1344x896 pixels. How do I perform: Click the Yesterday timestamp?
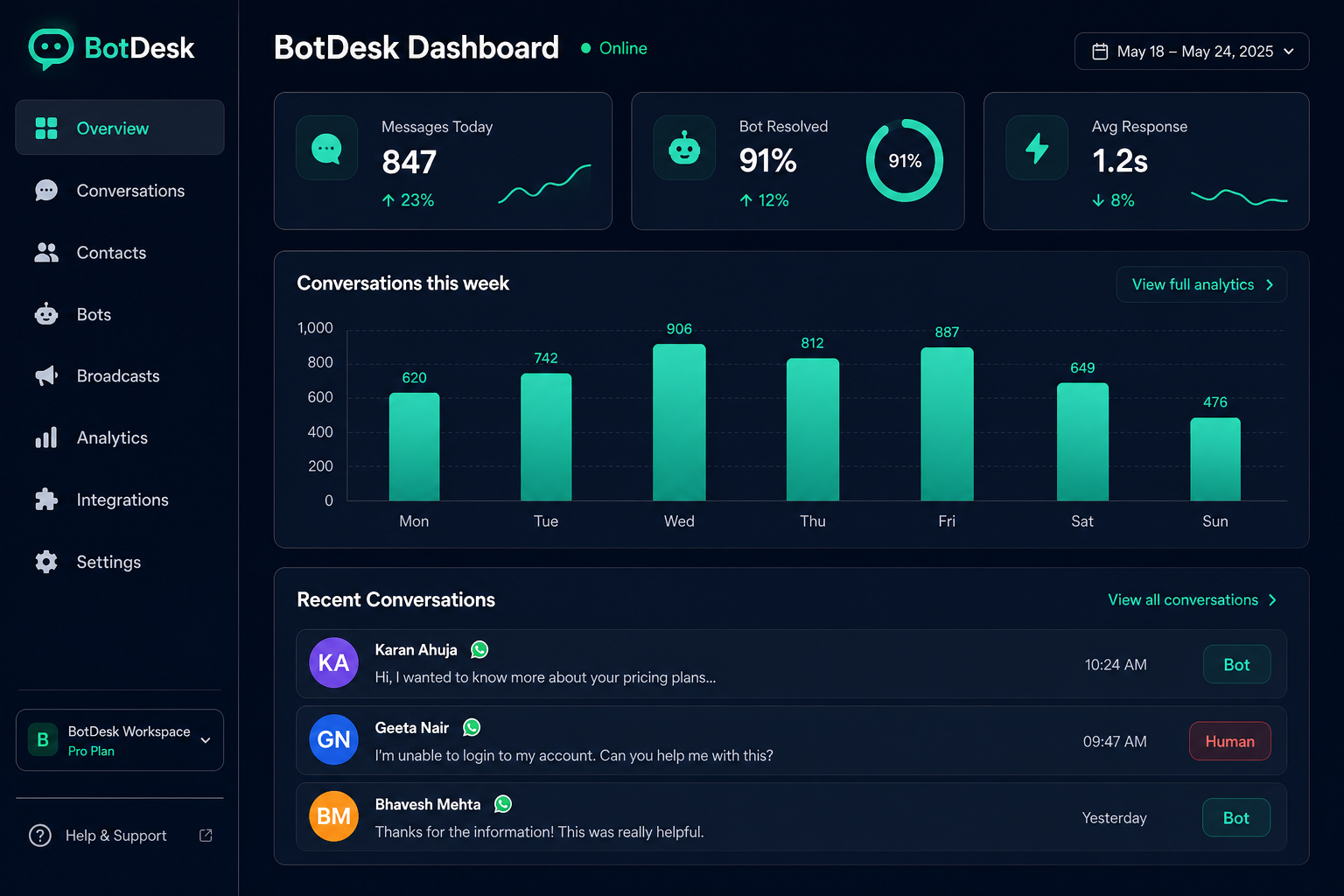tap(1114, 818)
